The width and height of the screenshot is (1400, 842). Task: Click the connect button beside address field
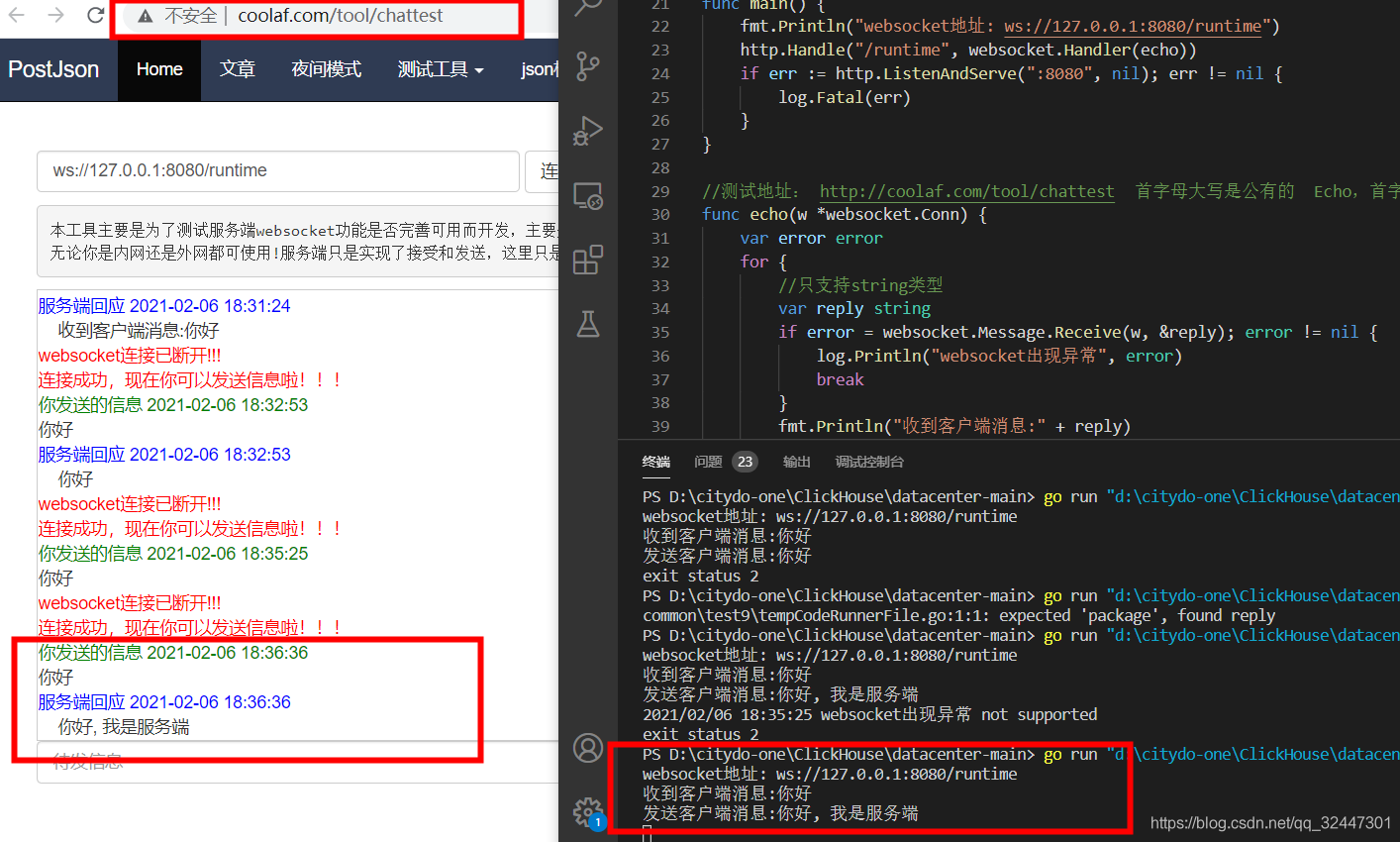coord(543,171)
